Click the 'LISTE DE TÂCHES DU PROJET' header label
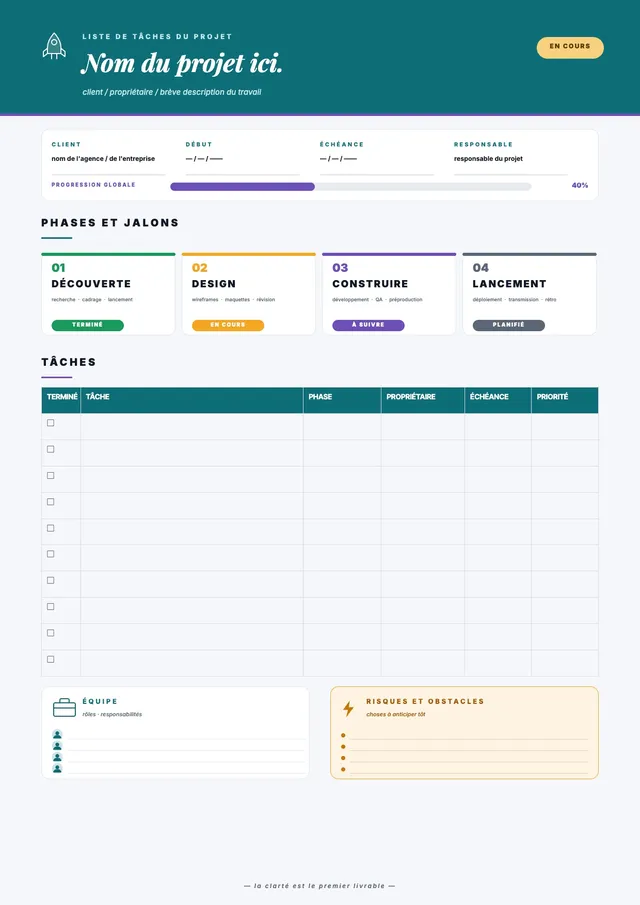The height and width of the screenshot is (905, 640). click(157, 36)
